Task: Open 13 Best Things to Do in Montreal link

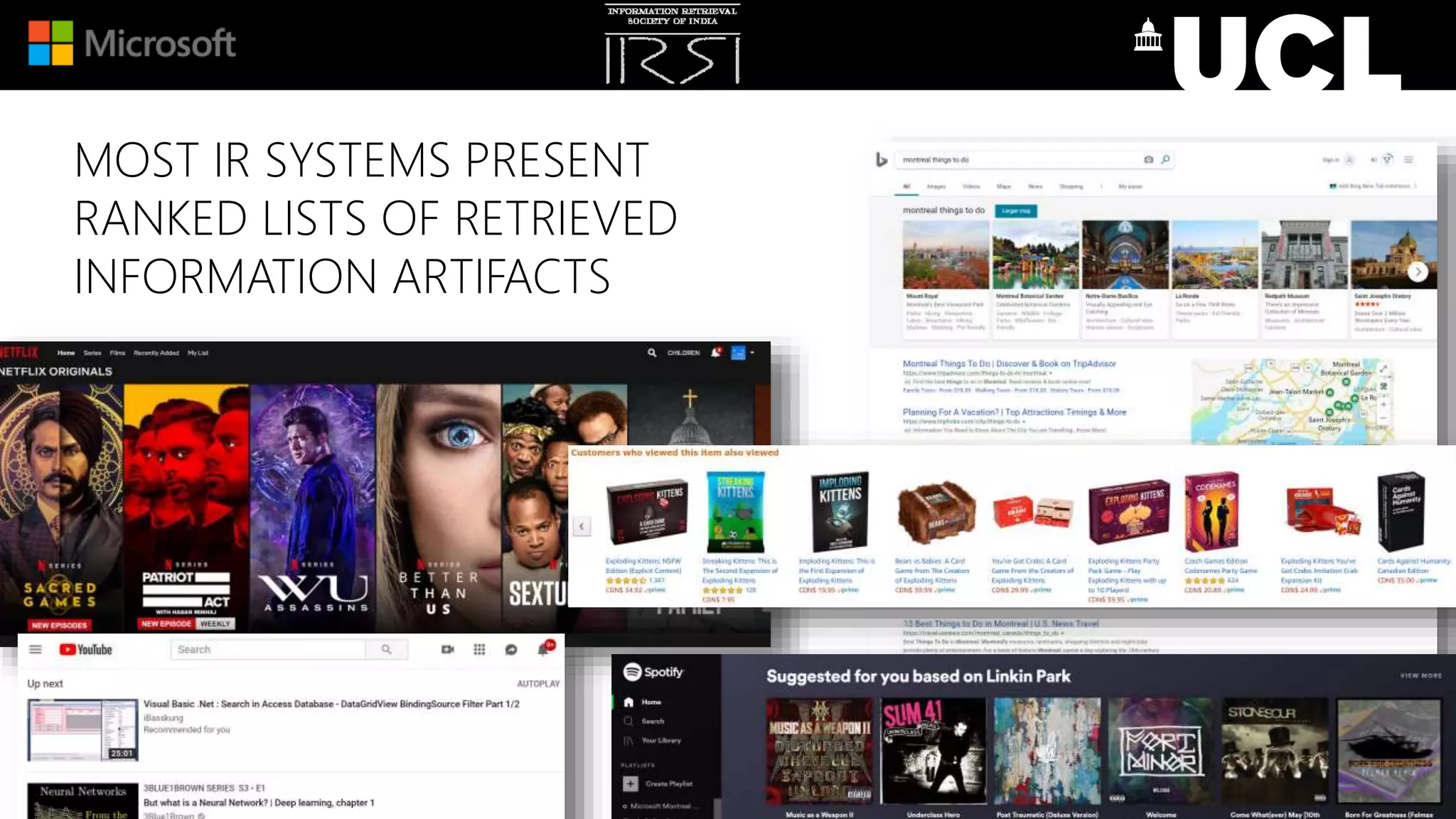Action: pyautogui.click(x=1000, y=623)
